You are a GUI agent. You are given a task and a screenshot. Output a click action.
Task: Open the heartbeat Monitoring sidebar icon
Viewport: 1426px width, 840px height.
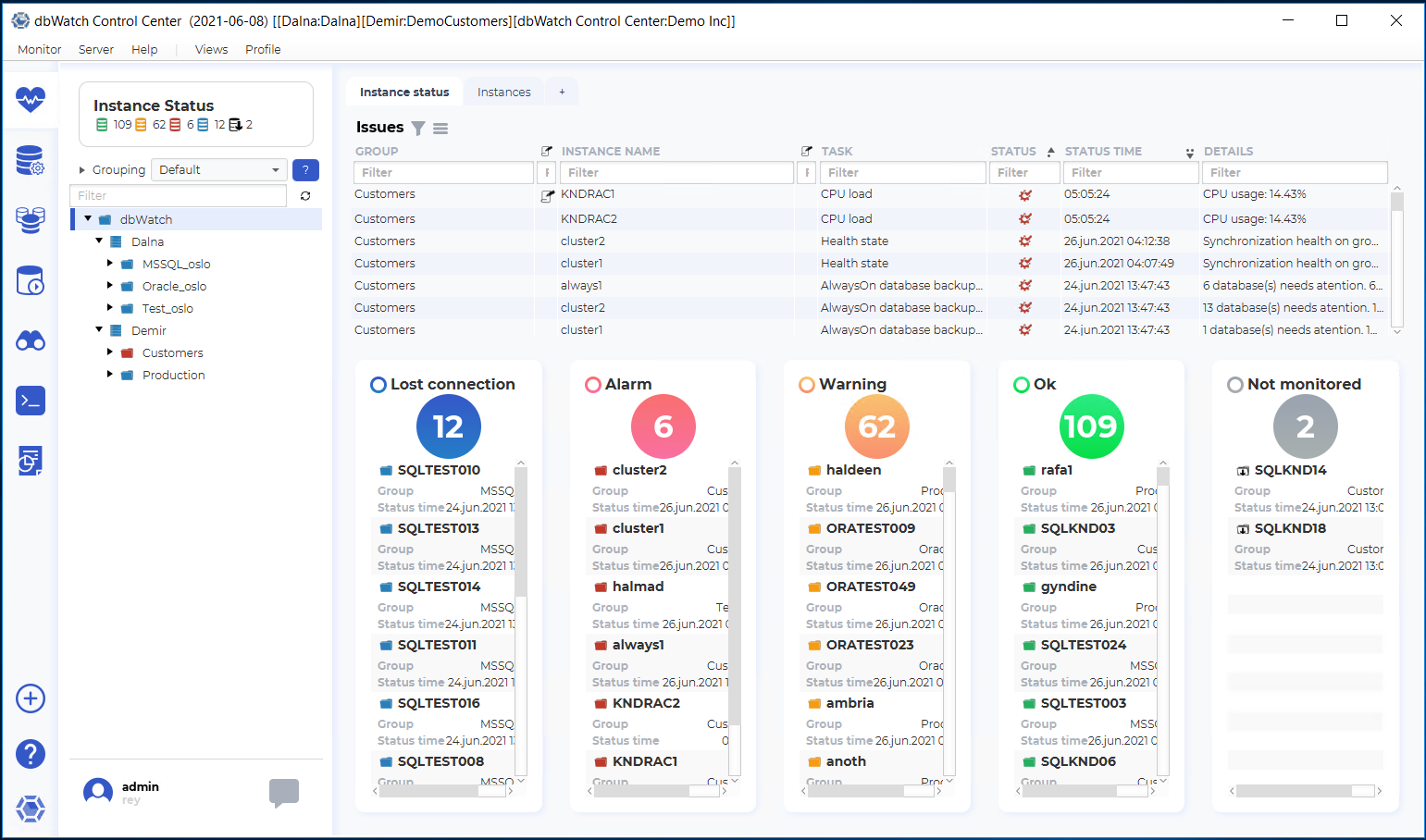(31, 99)
